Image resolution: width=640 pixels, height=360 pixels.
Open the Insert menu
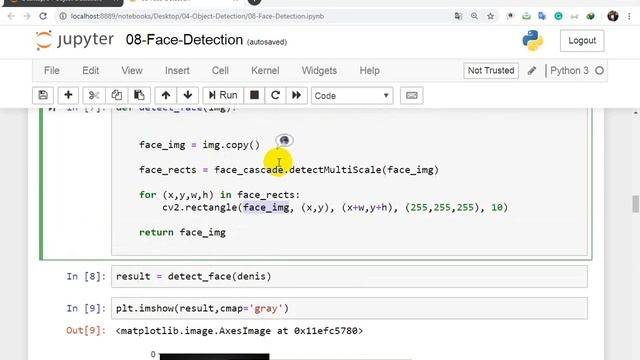coord(177,71)
